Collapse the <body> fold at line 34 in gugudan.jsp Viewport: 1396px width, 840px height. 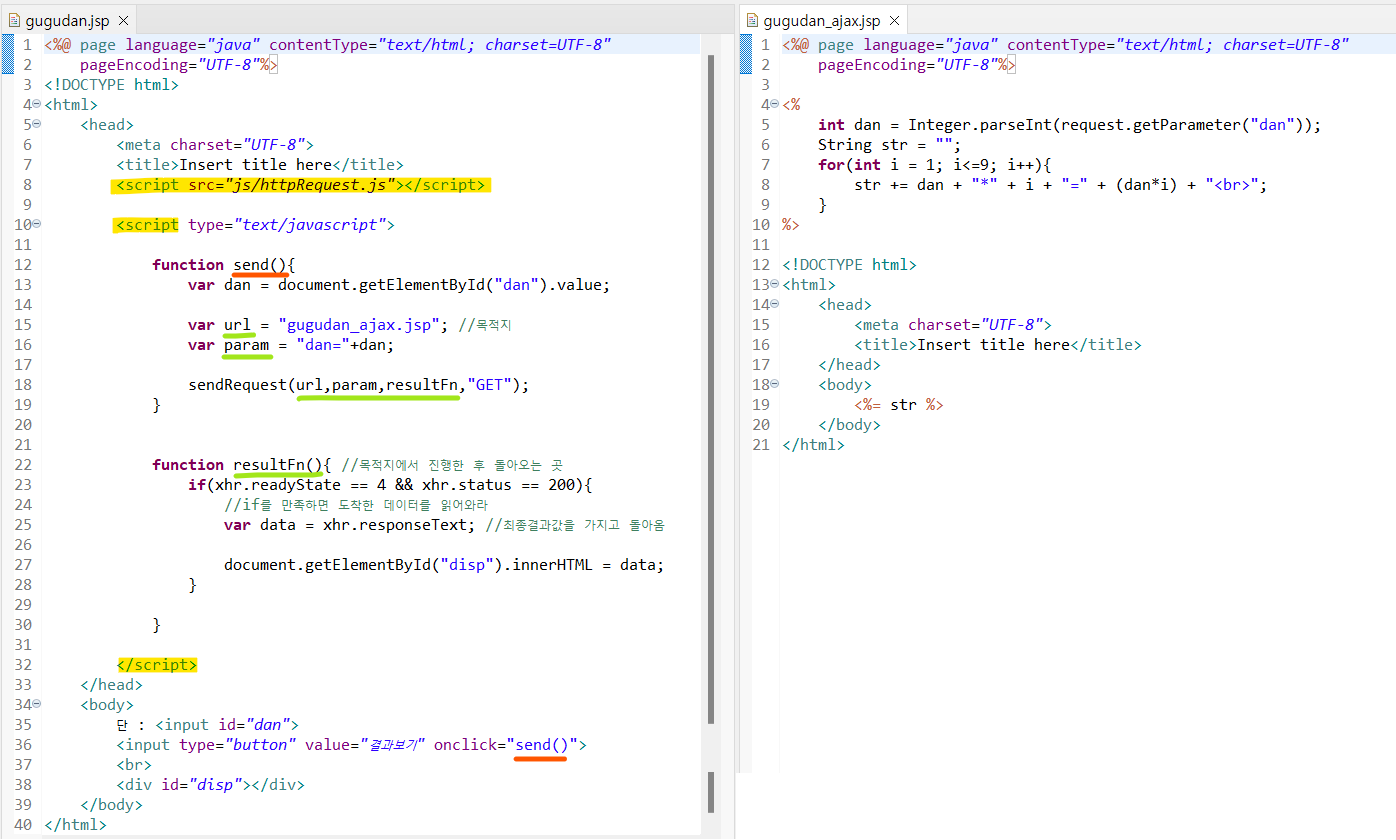(37, 704)
